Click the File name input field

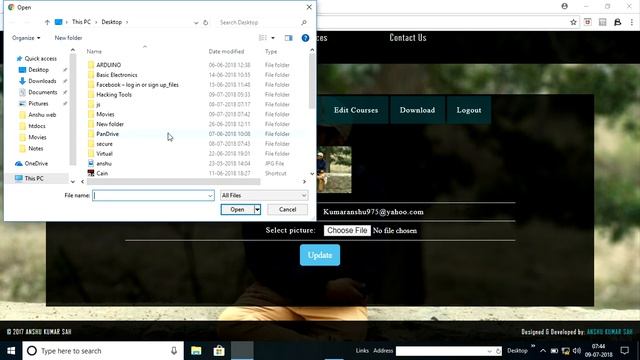click(x=150, y=196)
